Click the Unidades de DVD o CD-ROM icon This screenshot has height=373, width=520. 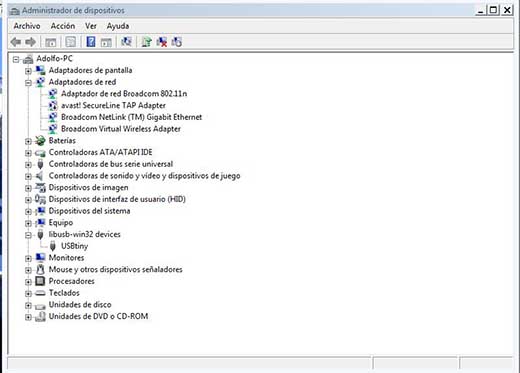pyautogui.click(x=40, y=316)
